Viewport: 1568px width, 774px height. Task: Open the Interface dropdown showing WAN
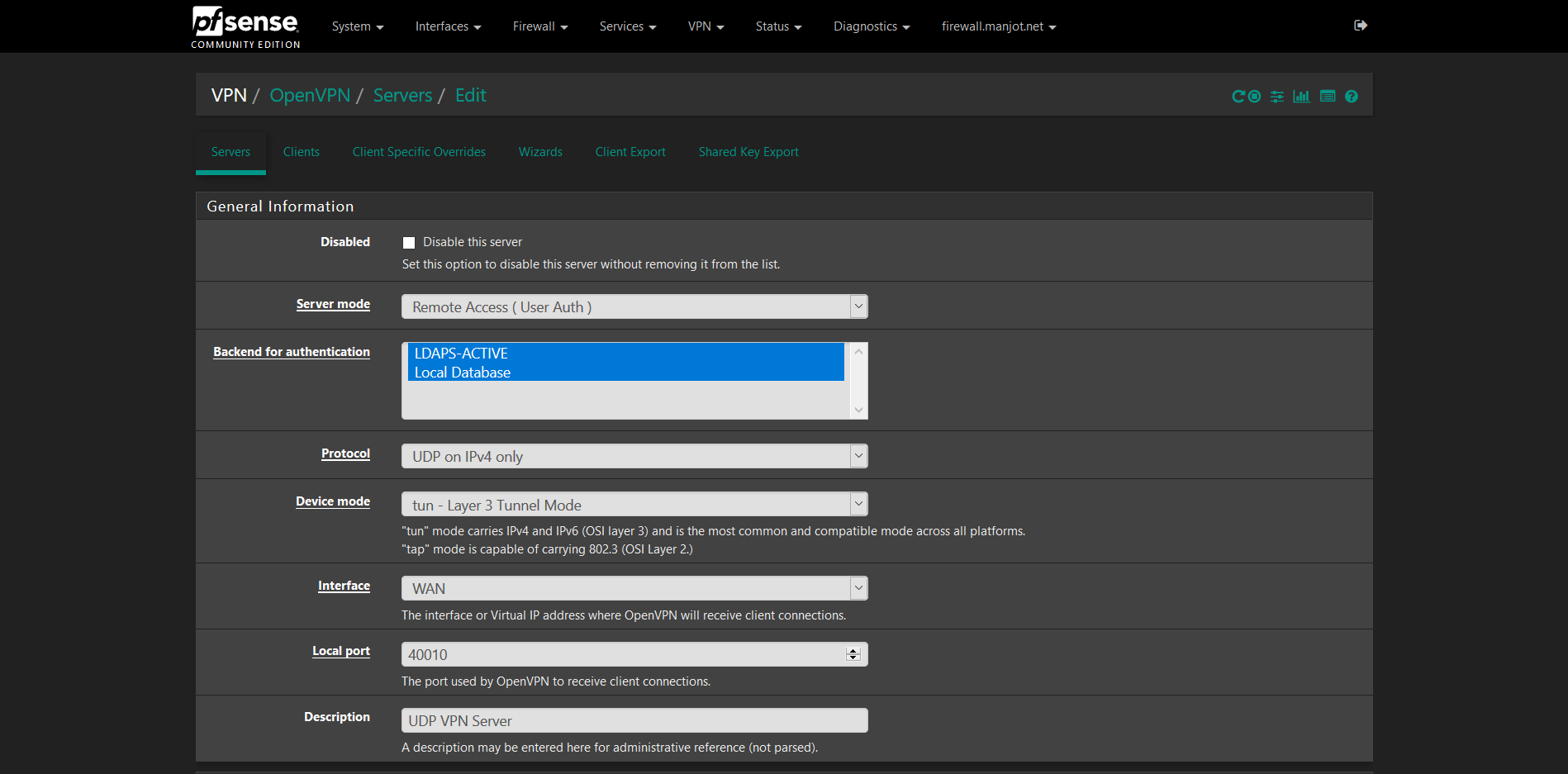634,588
